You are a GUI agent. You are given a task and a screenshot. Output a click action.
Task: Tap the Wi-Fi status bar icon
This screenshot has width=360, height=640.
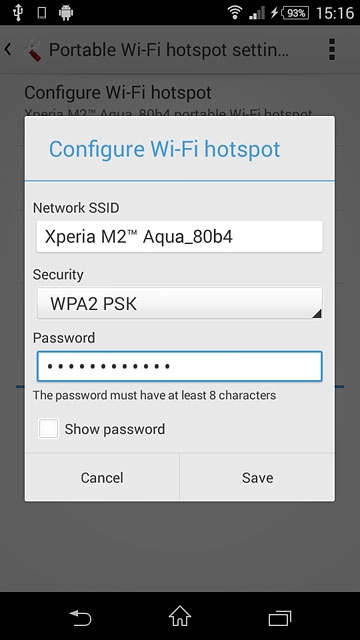click(x=235, y=13)
